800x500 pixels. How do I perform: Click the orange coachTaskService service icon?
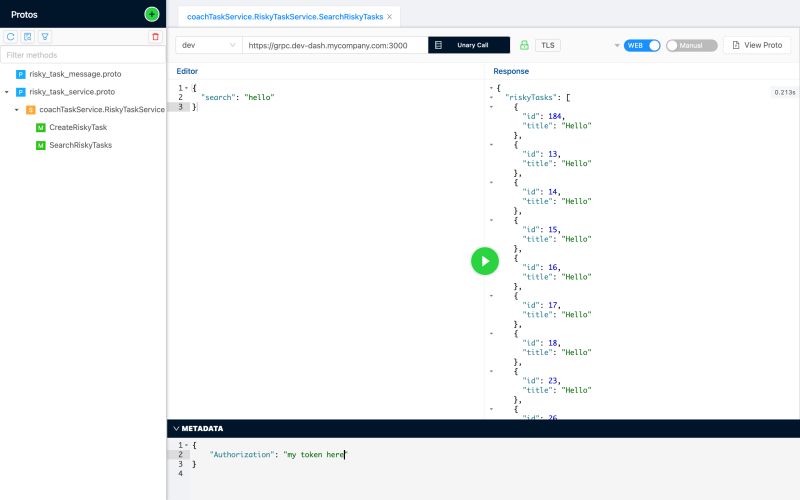(x=31, y=110)
